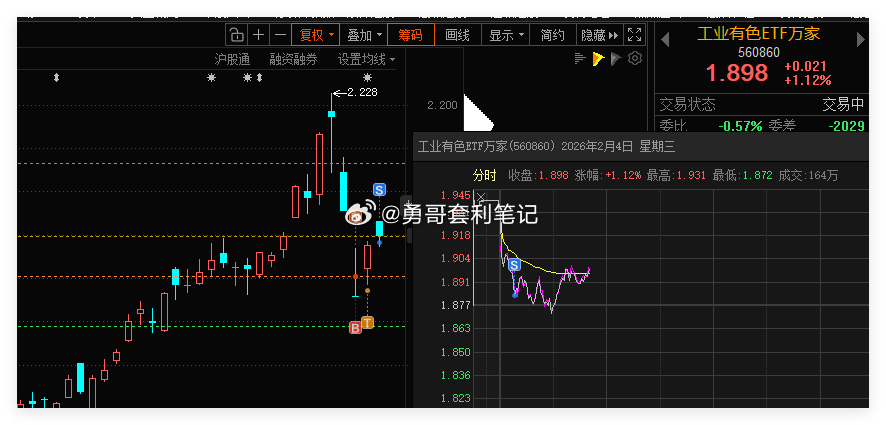
Task: Click the 1.823 axis label on intraday chart
Action: tap(455, 398)
